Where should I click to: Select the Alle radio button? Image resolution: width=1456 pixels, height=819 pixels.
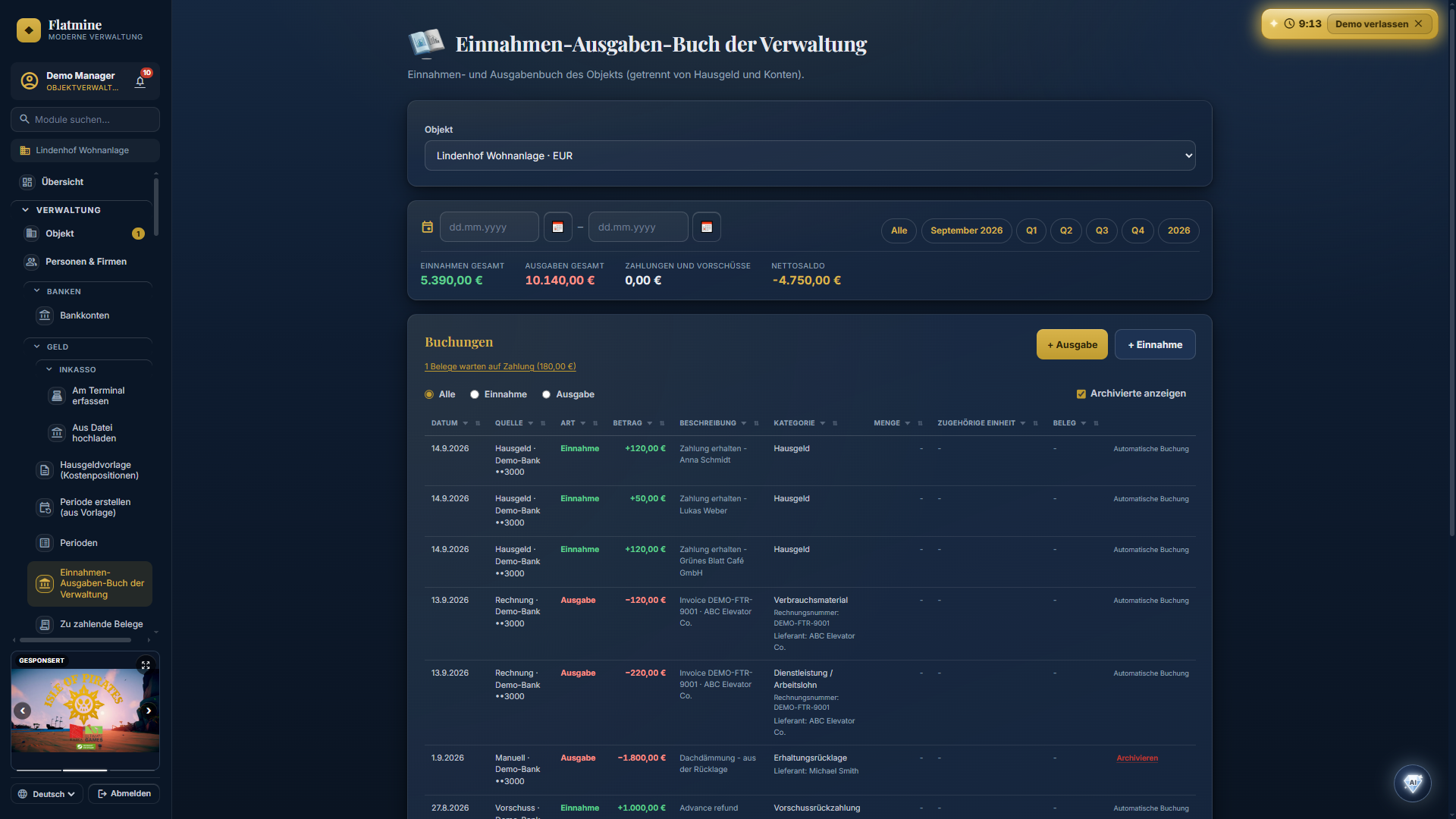(429, 394)
